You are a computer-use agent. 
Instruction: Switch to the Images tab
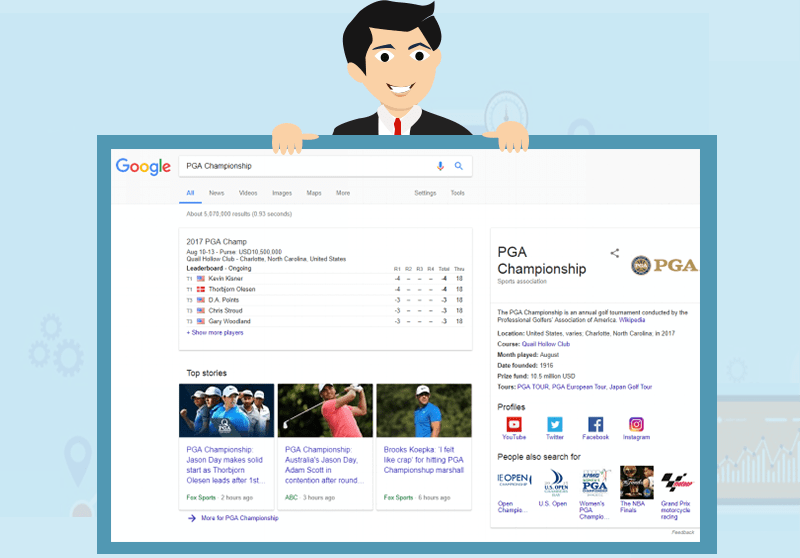282,193
